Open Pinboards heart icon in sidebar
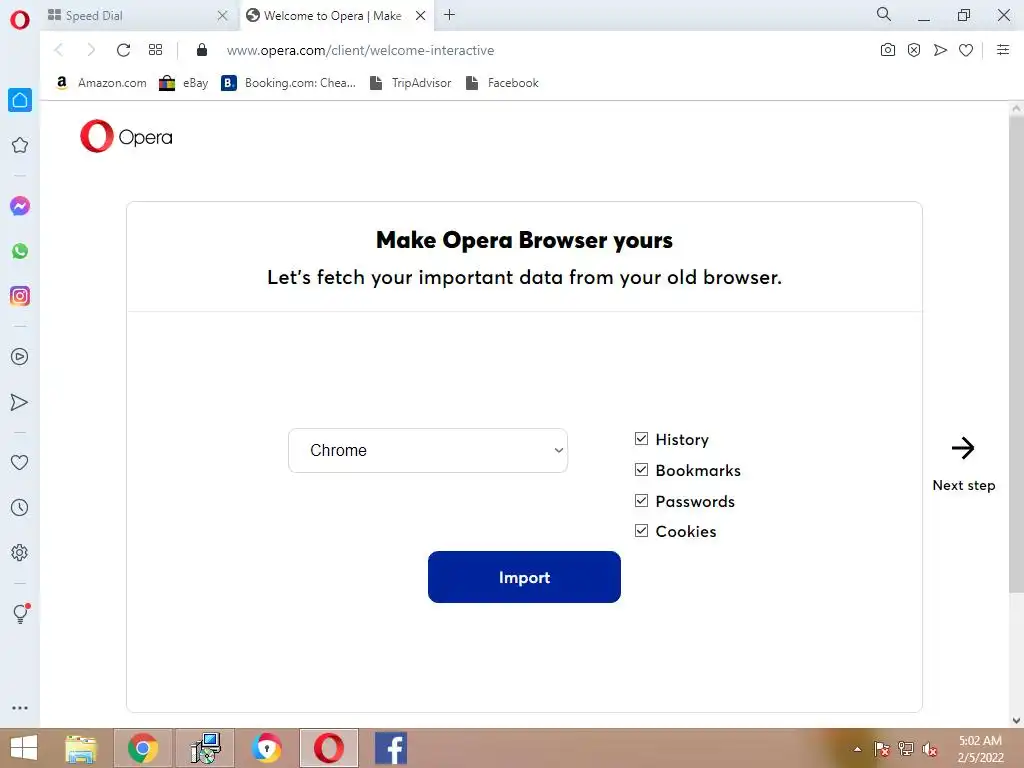Viewport: 1024px width, 768px height. tap(20, 462)
